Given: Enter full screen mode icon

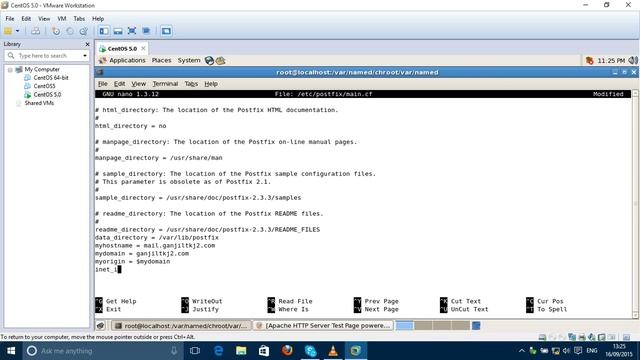Looking at the screenshot, I should coord(132,31).
